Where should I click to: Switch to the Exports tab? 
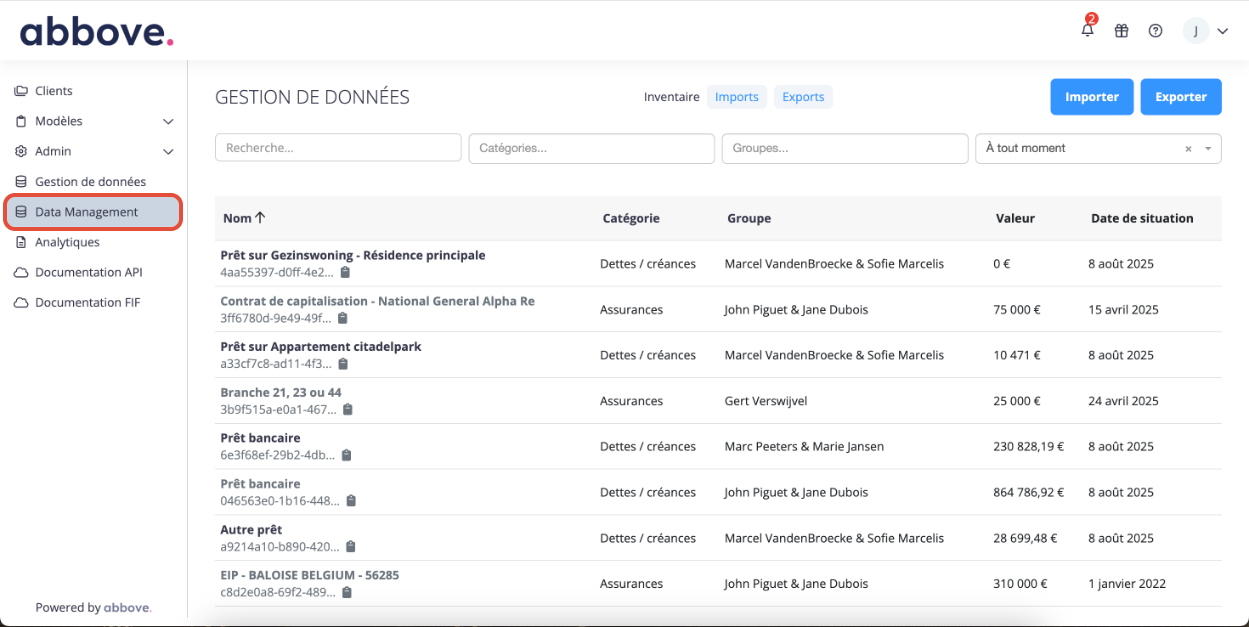point(803,97)
